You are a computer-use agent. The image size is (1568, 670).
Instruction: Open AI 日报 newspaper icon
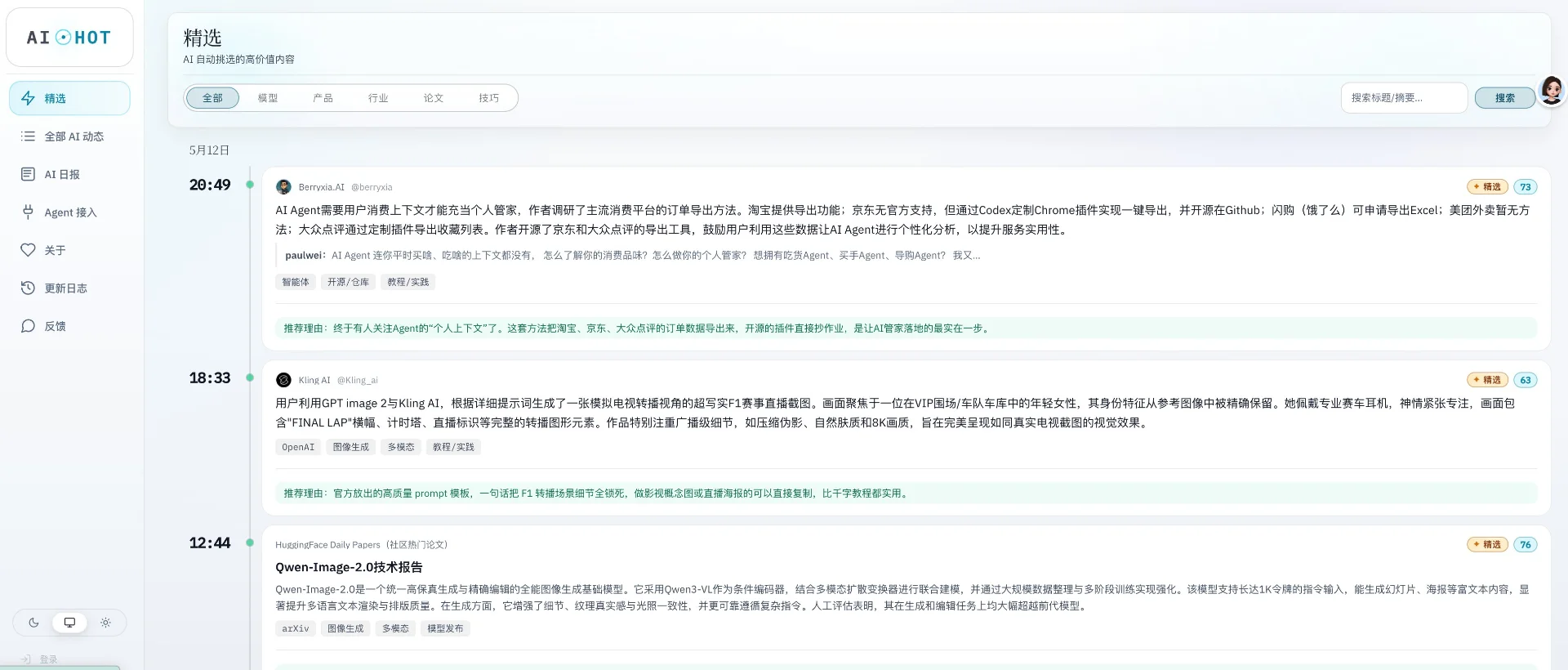(x=28, y=174)
